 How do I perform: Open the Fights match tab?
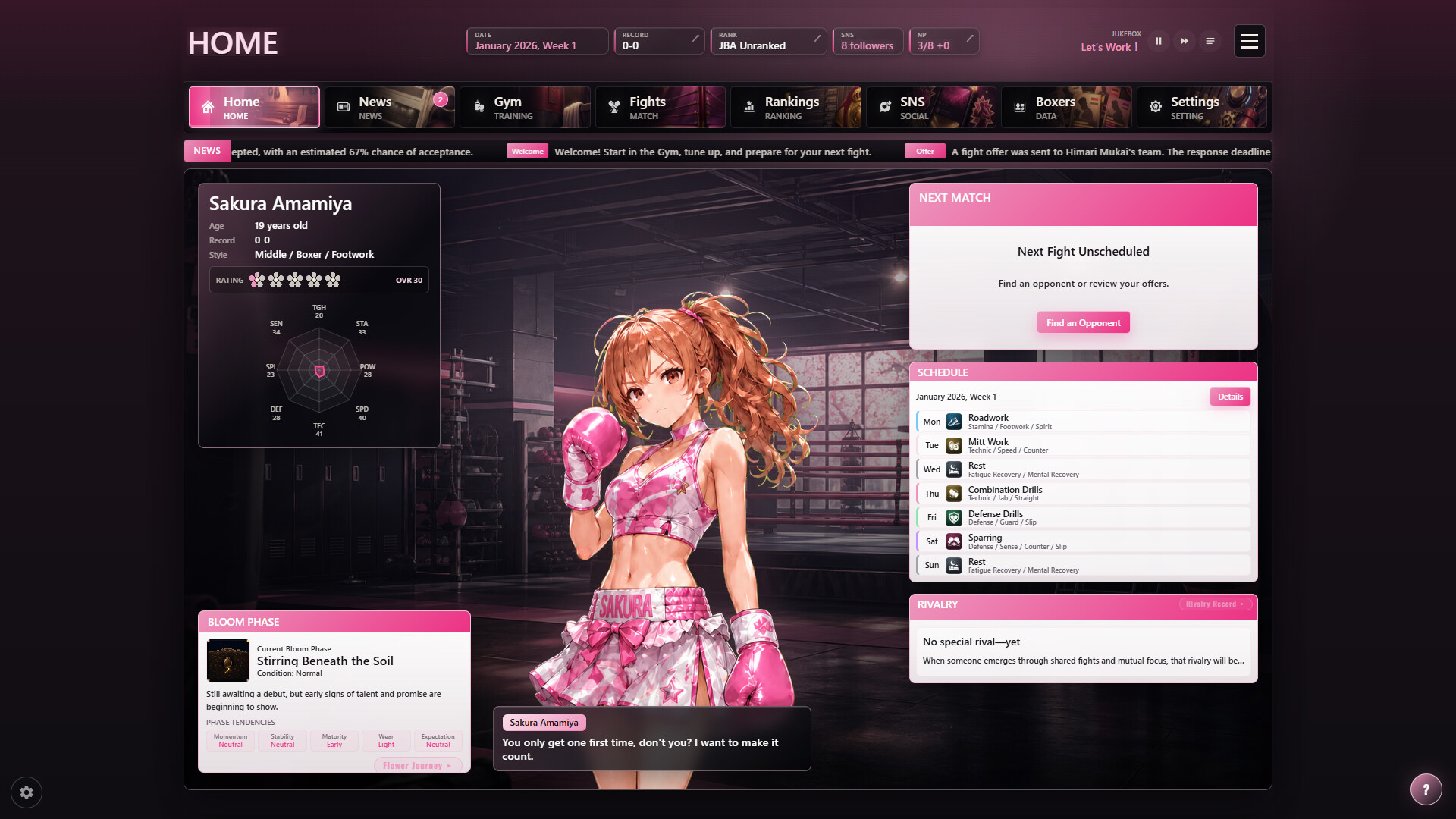tap(661, 107)
